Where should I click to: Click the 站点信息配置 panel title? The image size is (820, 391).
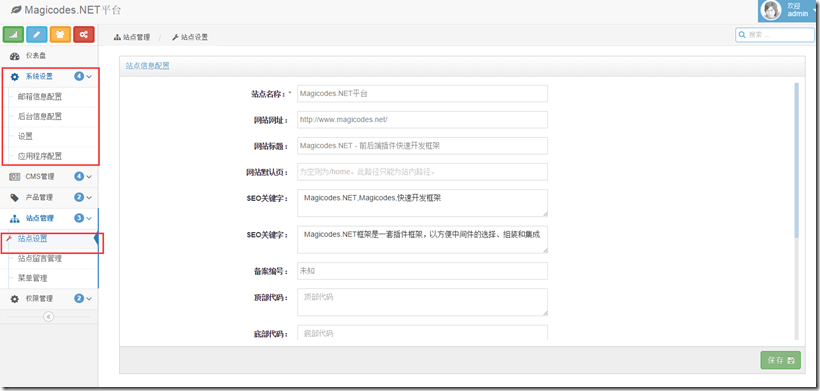point(147,66)
